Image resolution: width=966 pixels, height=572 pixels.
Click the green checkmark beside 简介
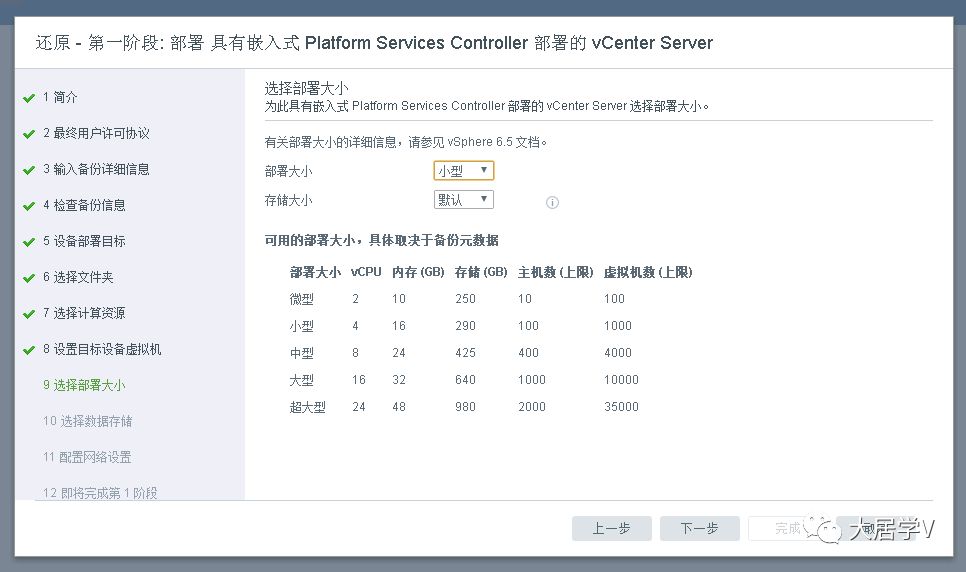click(x=29, y=98)
